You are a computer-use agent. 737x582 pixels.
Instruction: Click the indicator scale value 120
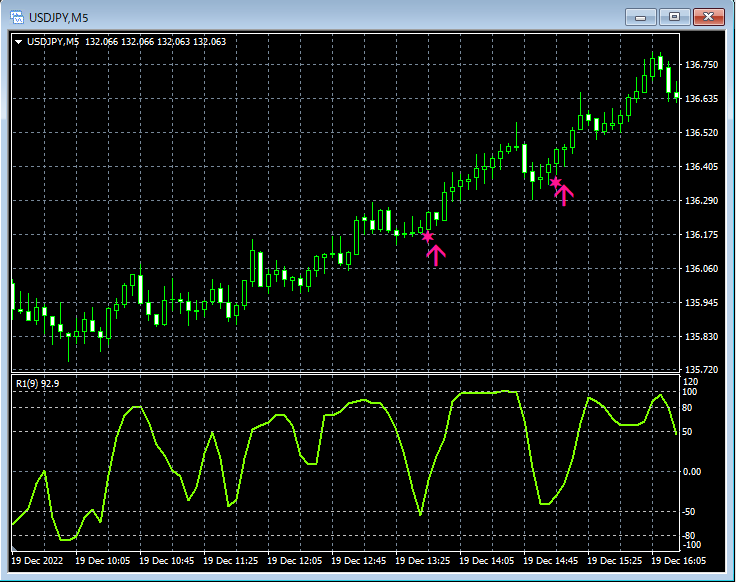(690, 382)
